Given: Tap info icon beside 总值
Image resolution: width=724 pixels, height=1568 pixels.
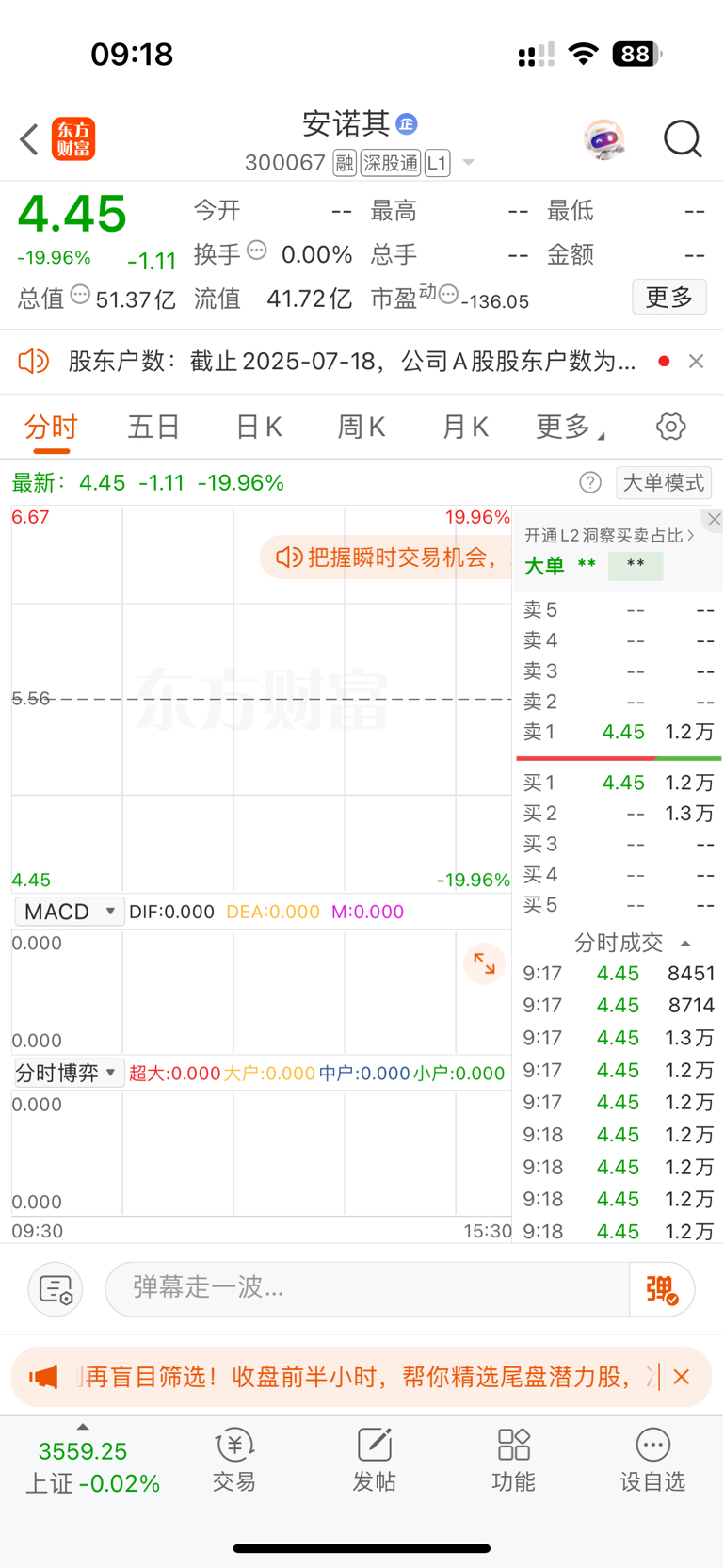Looking at the screenshot, I should [81, 295].
